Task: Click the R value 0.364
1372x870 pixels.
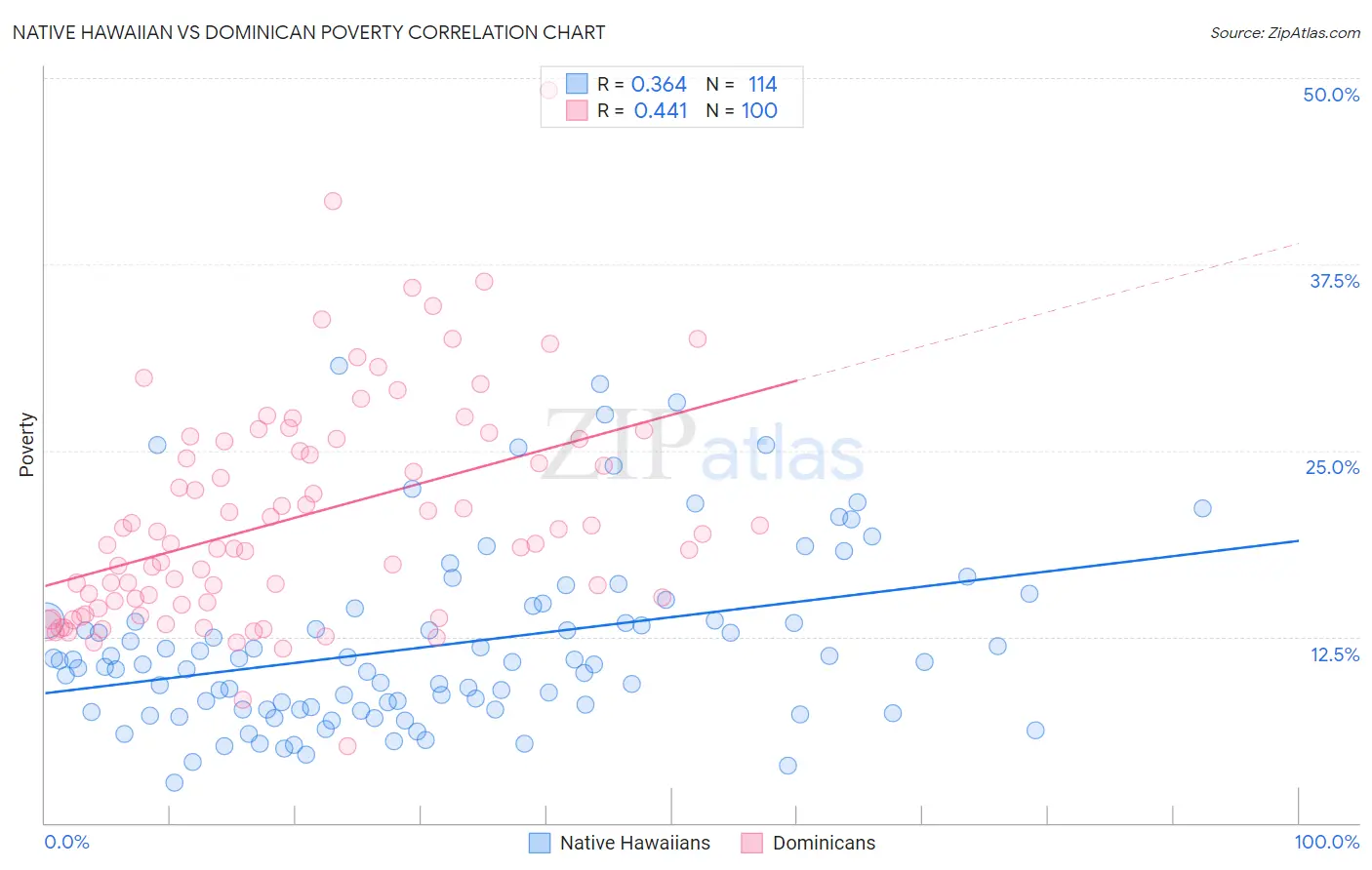Action: point(660,84)
